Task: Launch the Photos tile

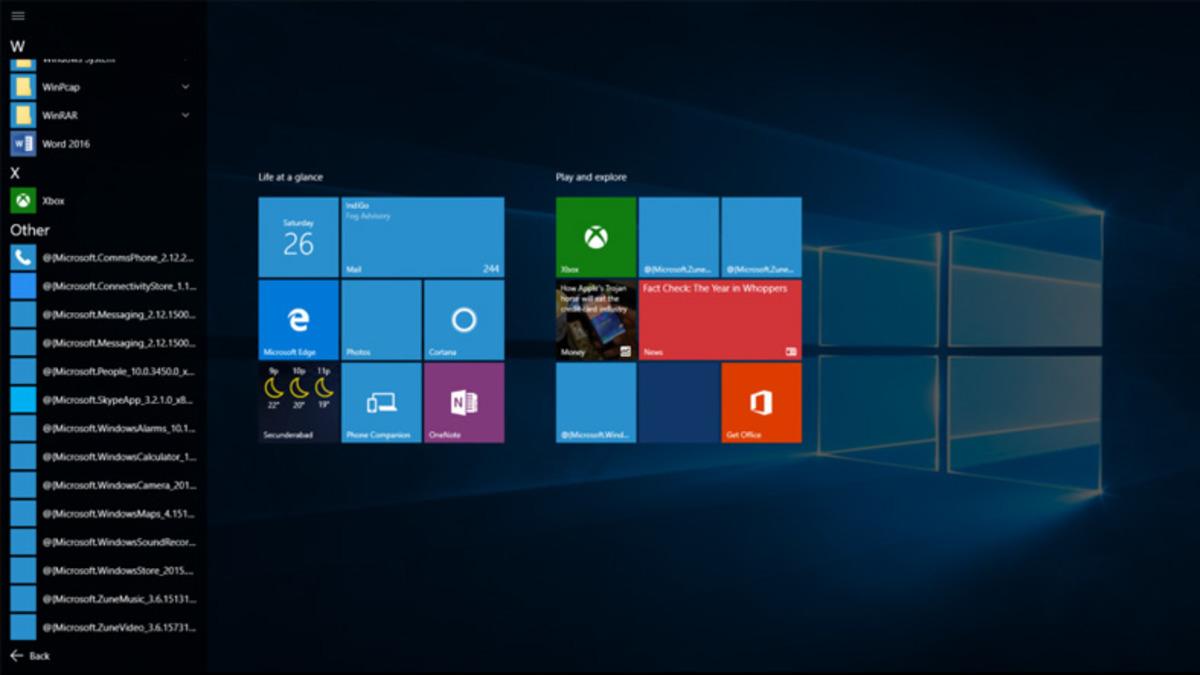Action: coord(380,319)
